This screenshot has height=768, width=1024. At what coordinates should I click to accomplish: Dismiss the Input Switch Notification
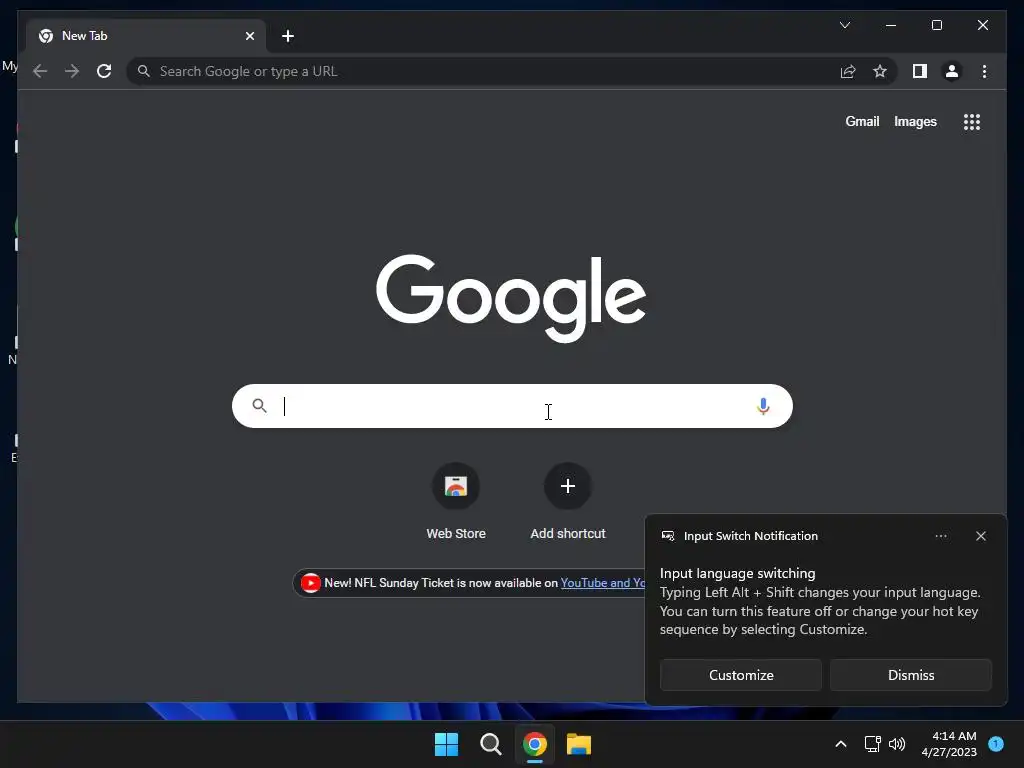[910, 675]
